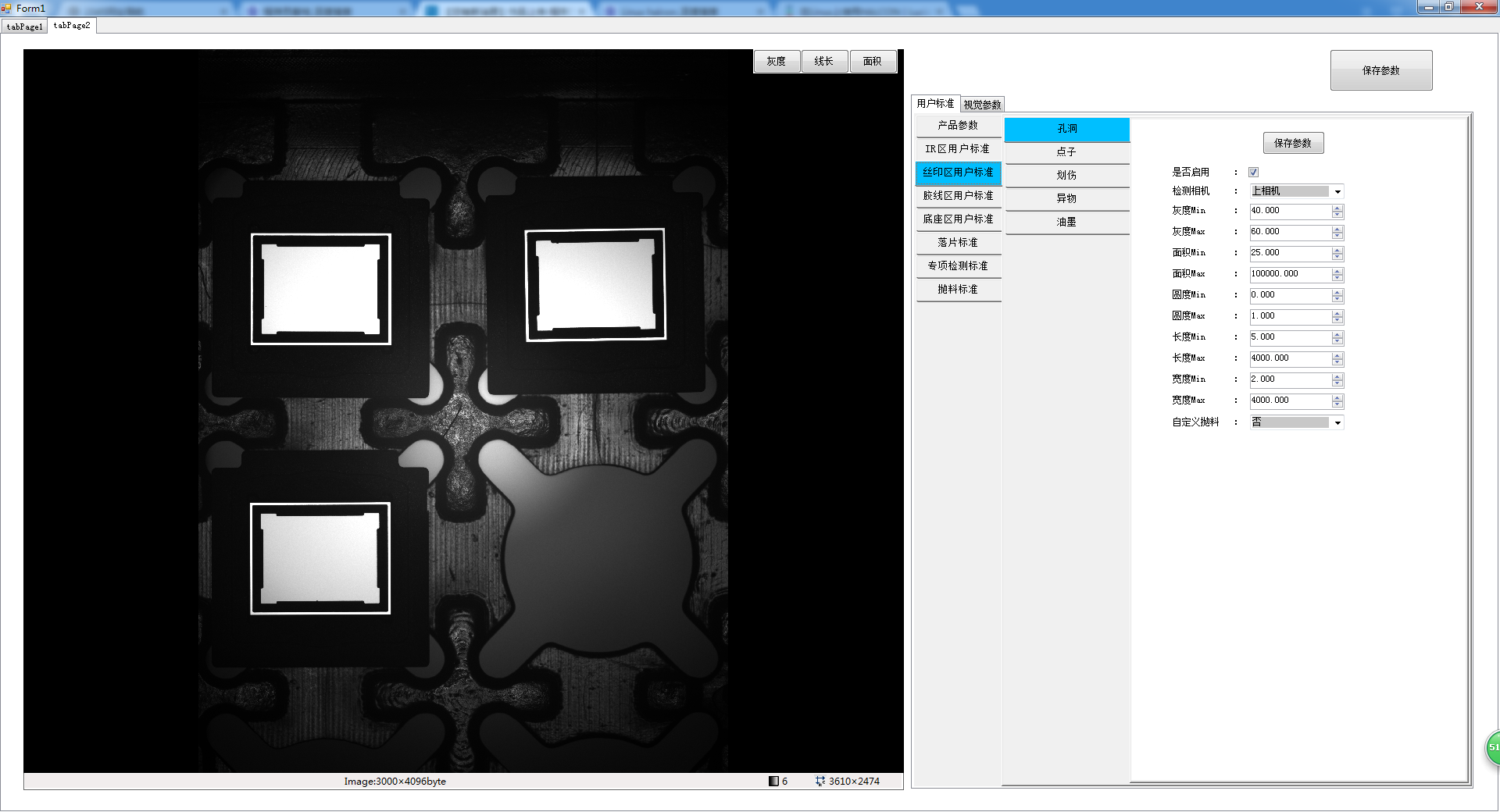Decrease 面积Max with the spinner down arrow
This screenshot has height=812, width=1500.
[x=1337, y=278]
